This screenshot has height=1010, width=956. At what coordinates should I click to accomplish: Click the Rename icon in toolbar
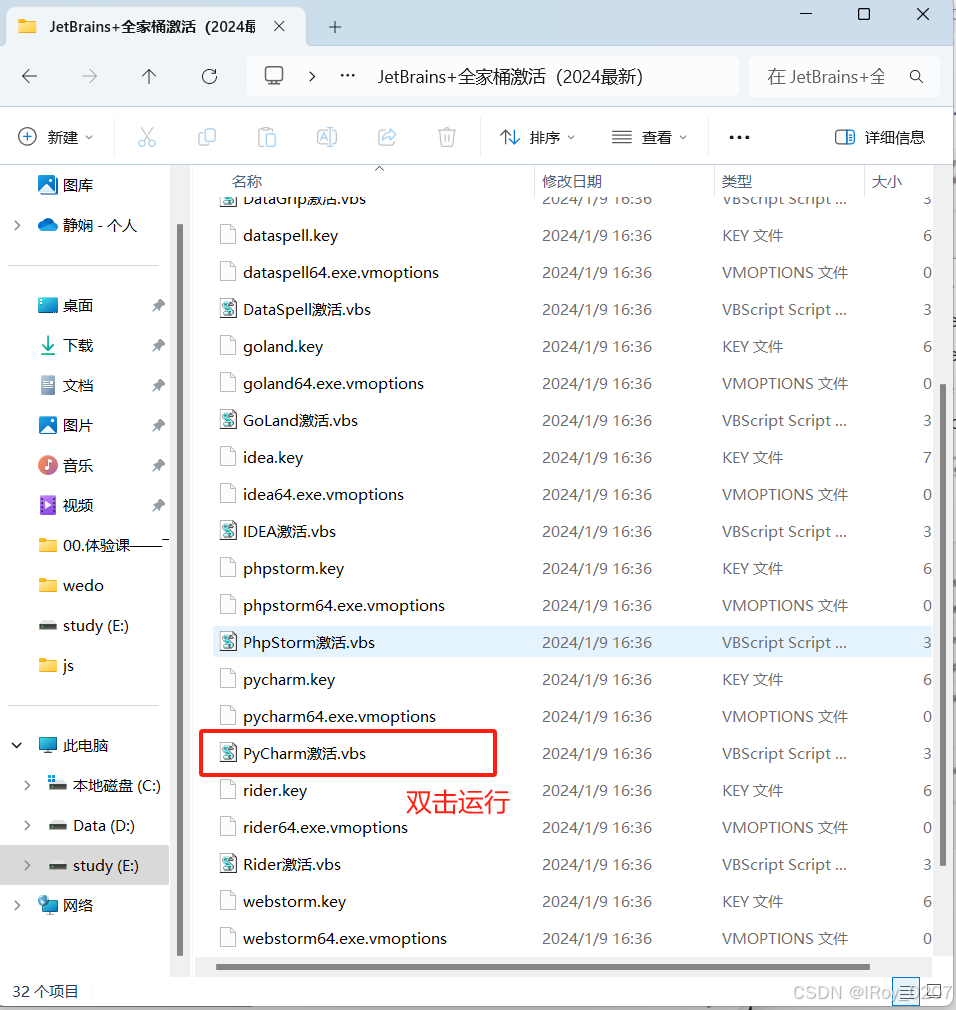pos(327,137)
